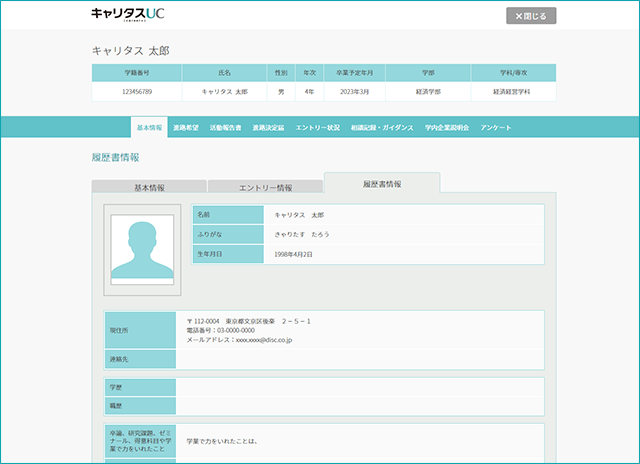Viewport: 640px width, 464px height.
Task: Click the 学科/専攻 column header
Action: 513,73
